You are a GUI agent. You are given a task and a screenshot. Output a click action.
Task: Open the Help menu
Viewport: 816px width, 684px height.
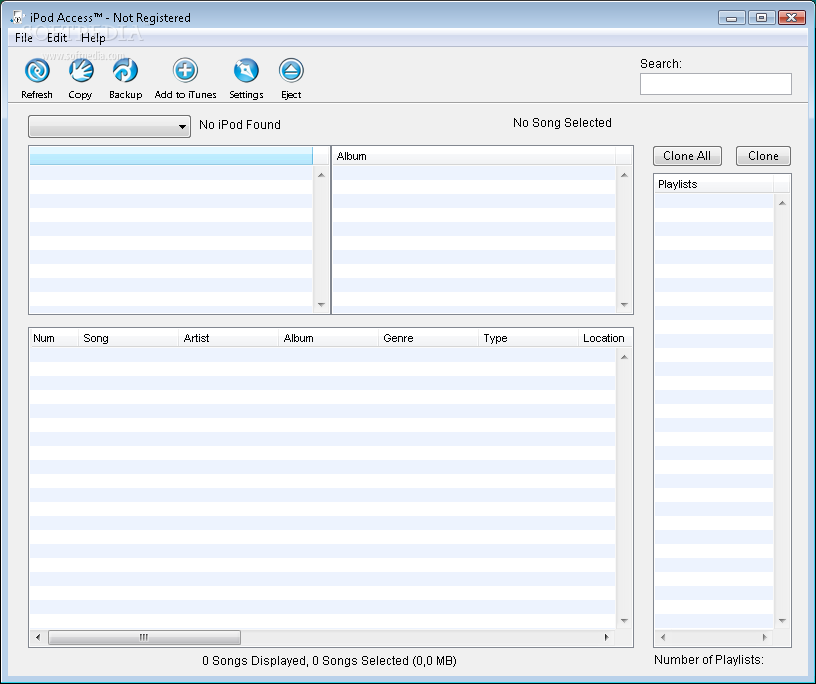[x=93, y=38]
